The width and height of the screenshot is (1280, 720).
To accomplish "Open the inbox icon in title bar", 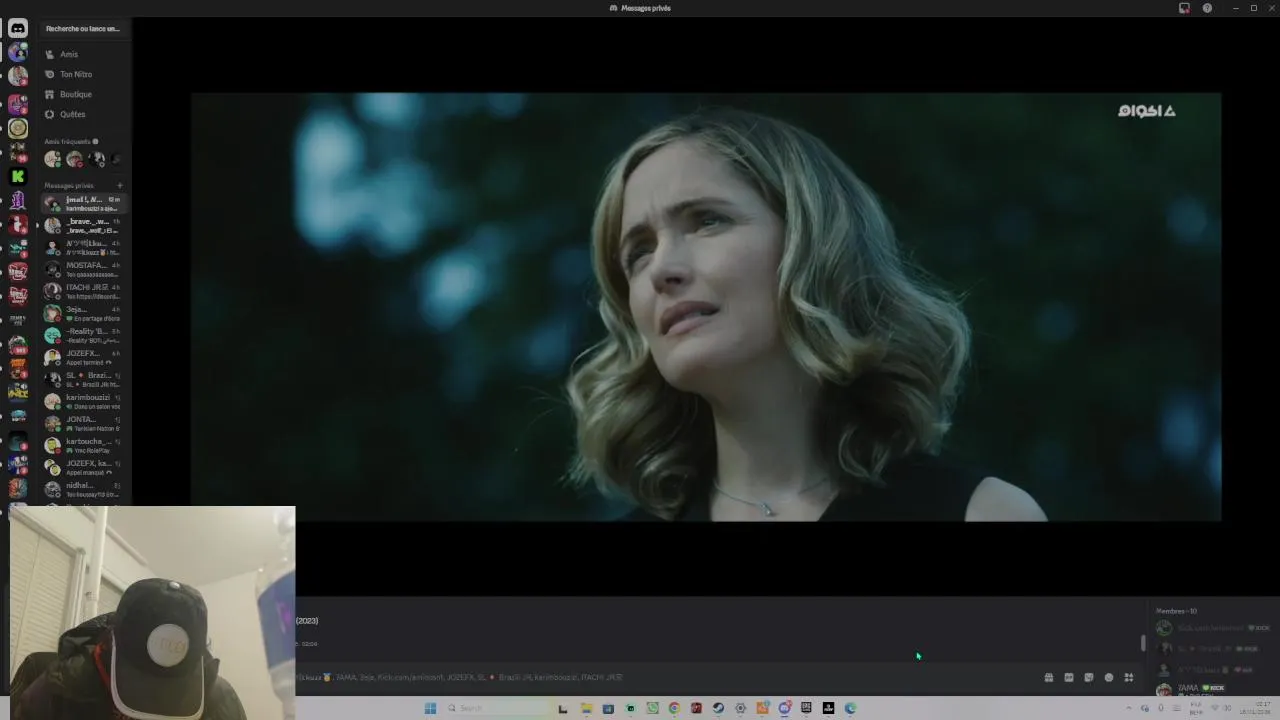I will 1184,8.
